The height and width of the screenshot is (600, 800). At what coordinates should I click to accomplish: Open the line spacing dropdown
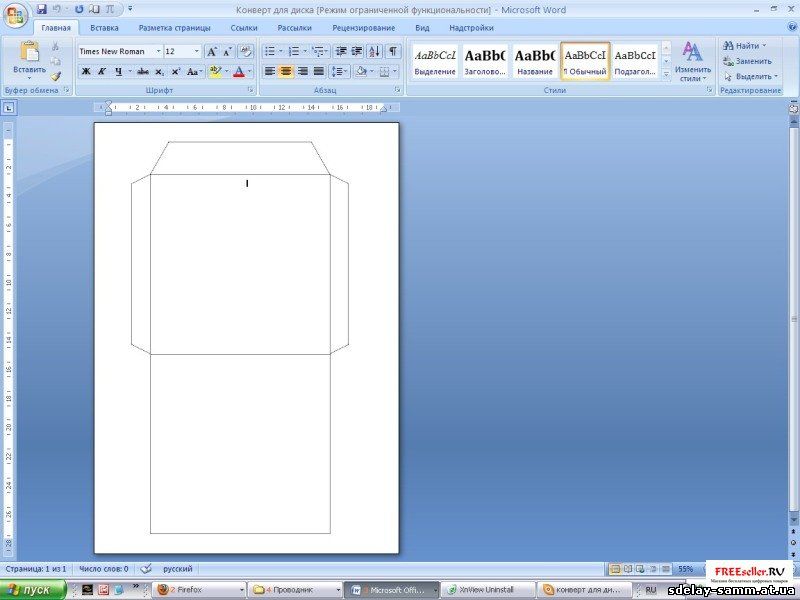[340, 71]
